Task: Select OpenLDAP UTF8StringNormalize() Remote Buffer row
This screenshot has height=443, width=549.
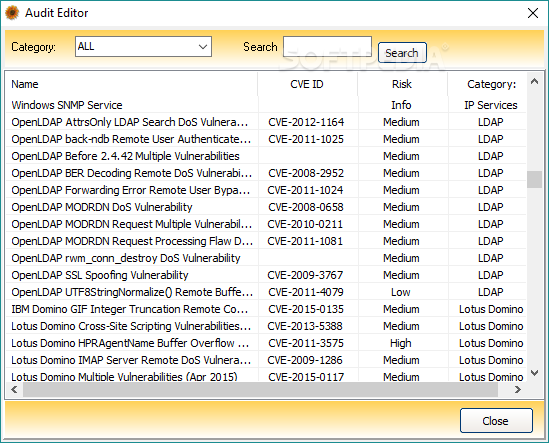Action: 266,292
